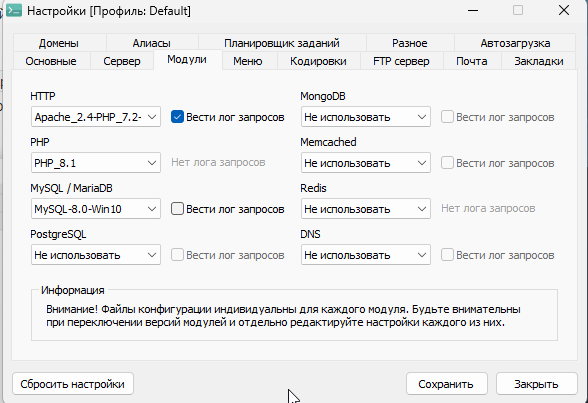588x403 pixels.
Task: Minimize the Настройки window
Action: [473, 10]
